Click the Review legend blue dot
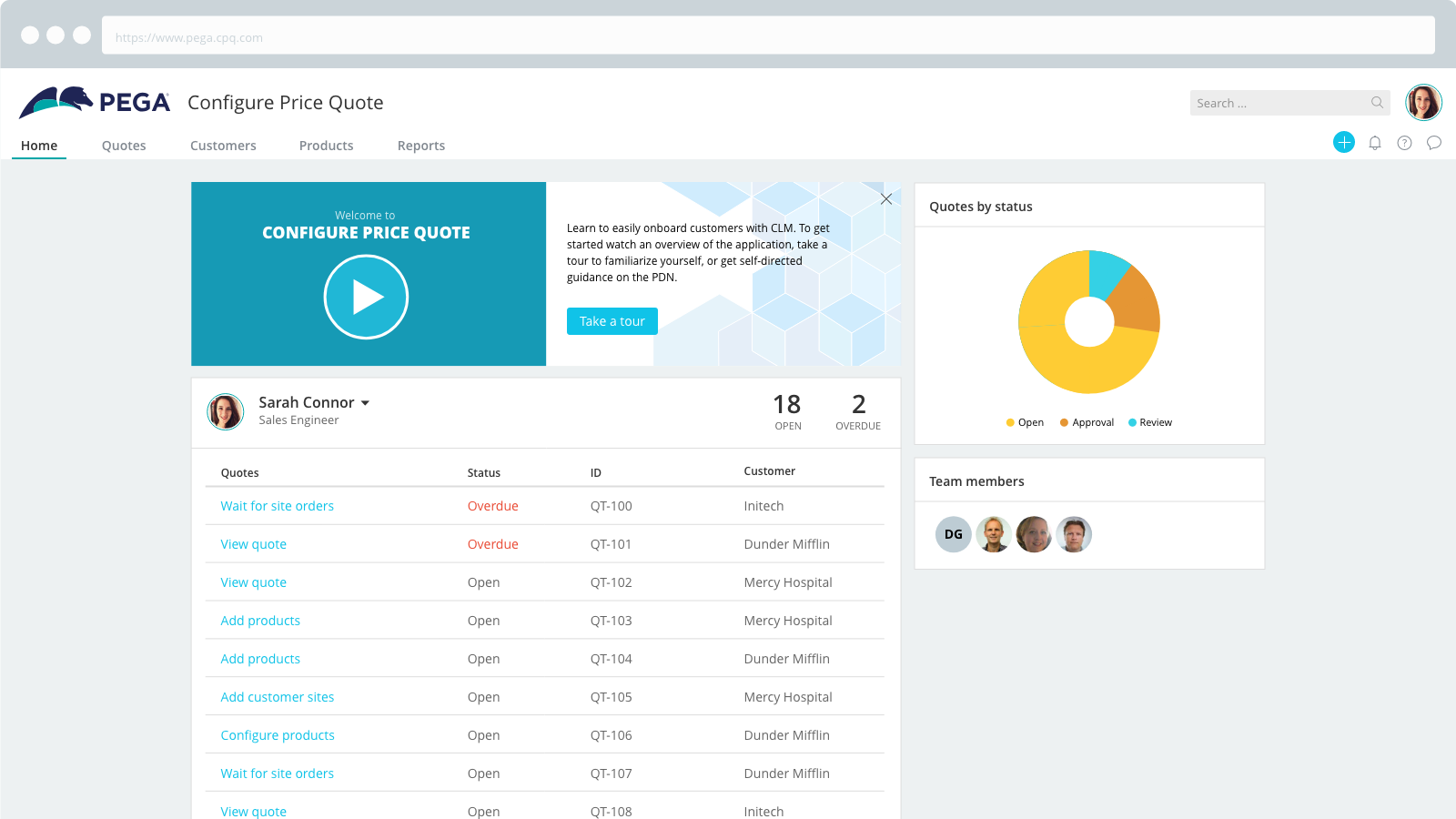 click(x=1132, y=422)
